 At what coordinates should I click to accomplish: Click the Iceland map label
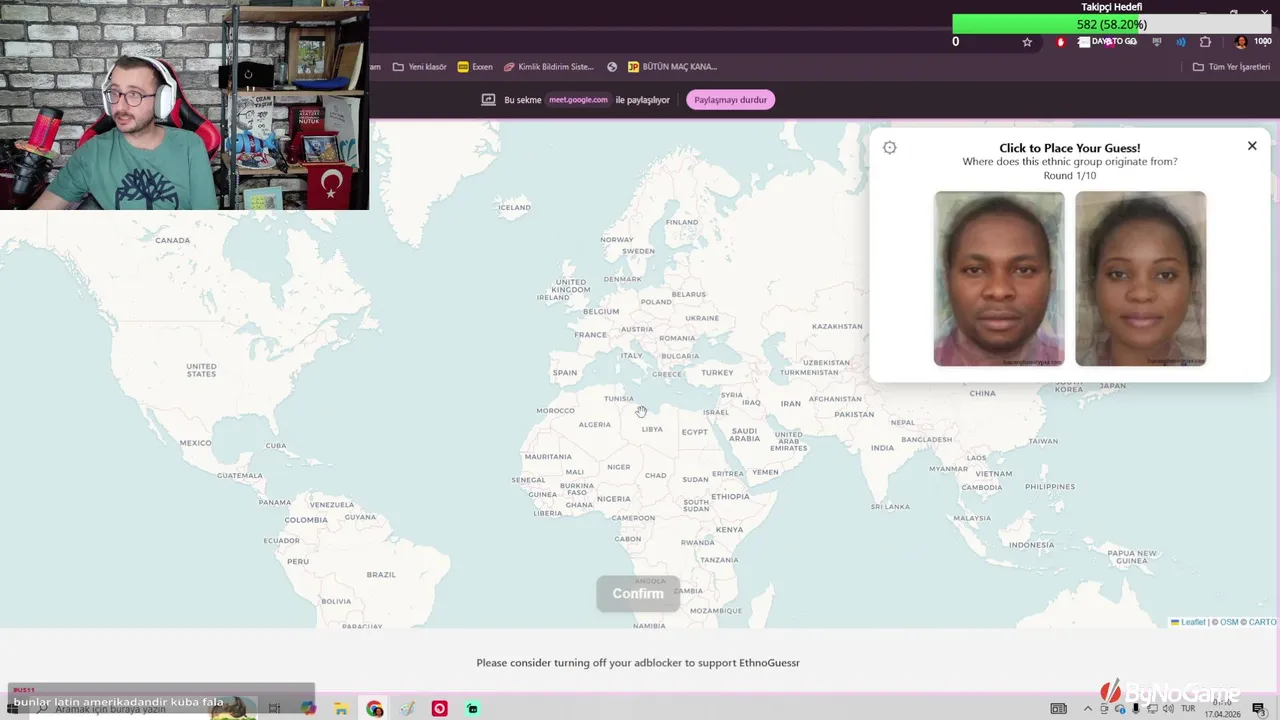click(x=514, y=208)
